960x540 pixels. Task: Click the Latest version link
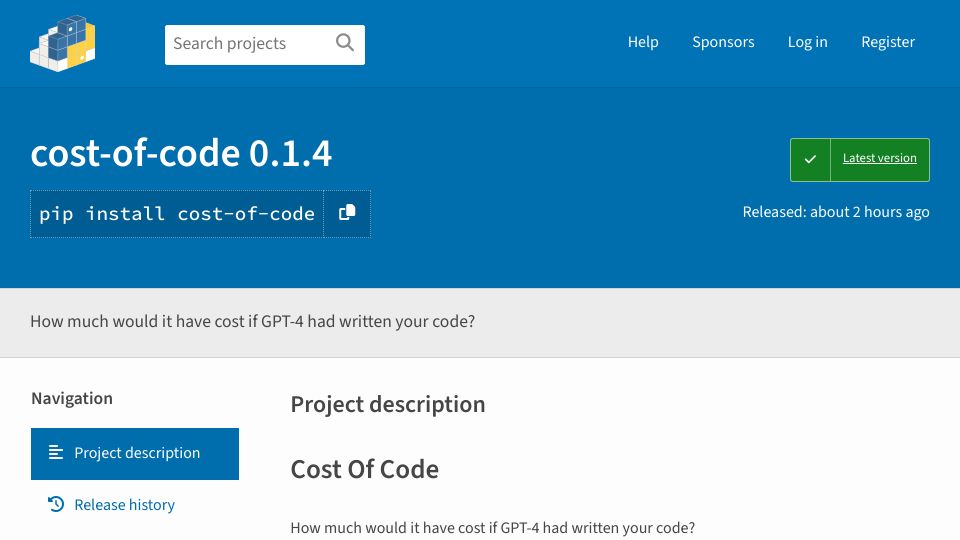point(879,158)
